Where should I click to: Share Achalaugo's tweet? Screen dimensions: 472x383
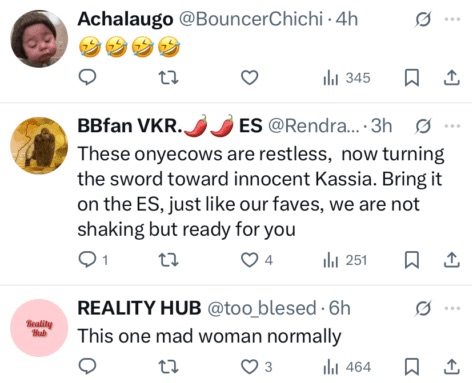452,78
